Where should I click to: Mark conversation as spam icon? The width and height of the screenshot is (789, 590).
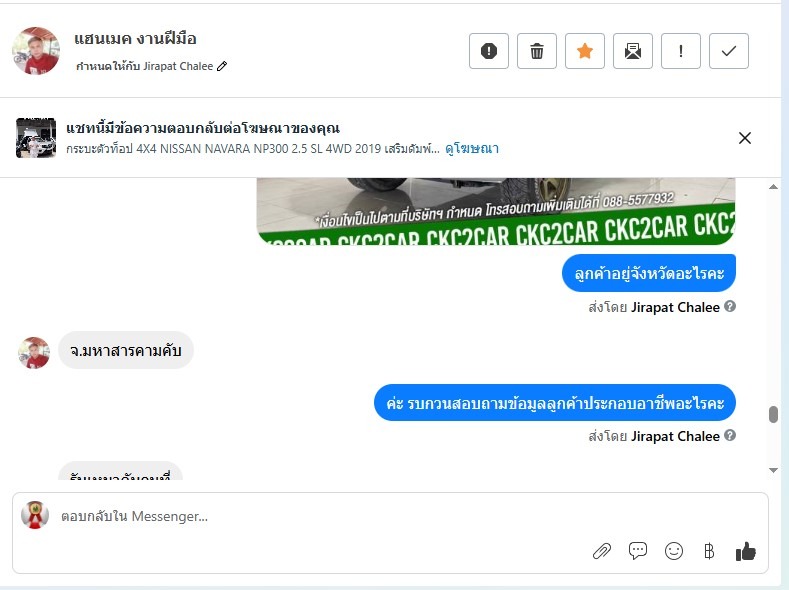click(x=489, y=51)
